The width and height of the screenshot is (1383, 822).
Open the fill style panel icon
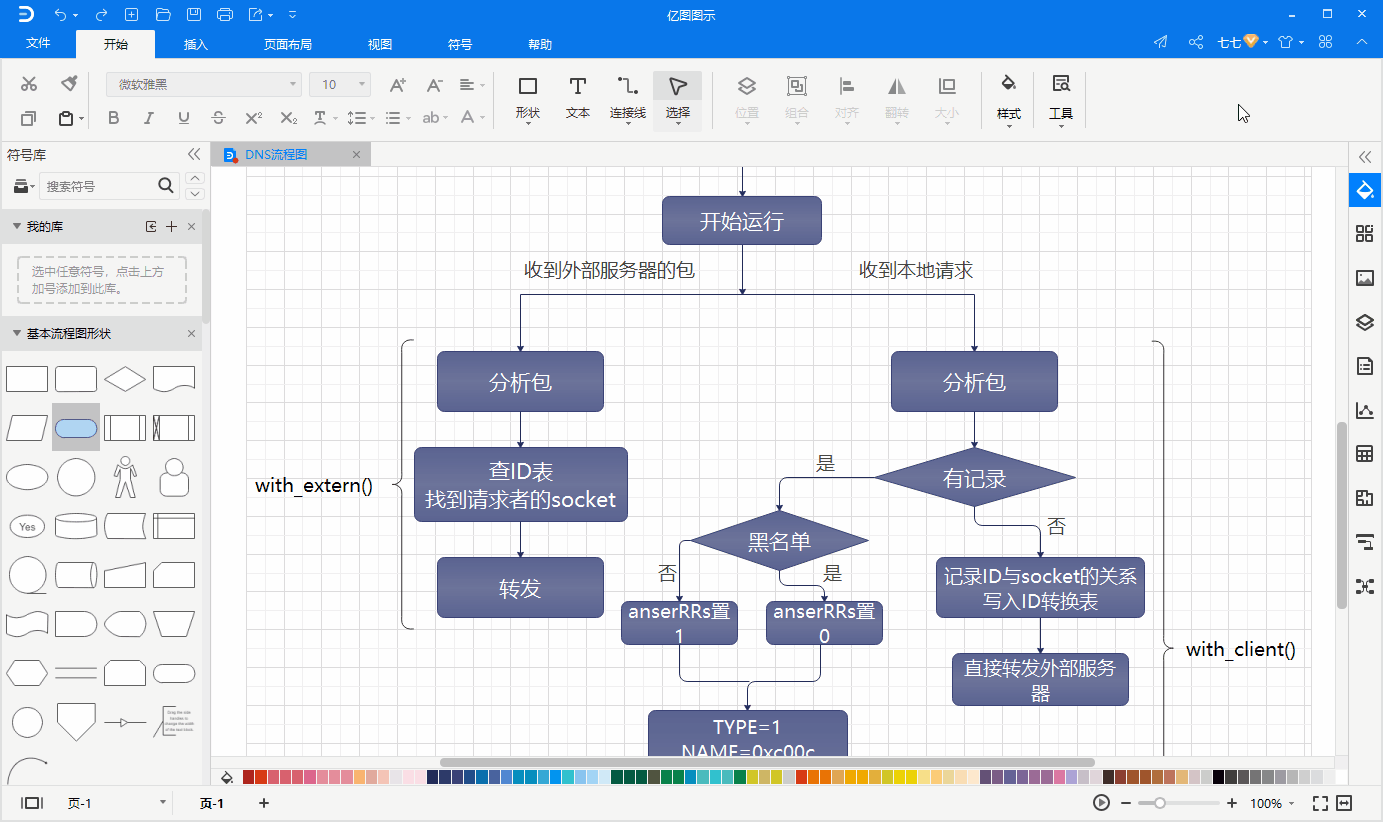pos(1365,189)
